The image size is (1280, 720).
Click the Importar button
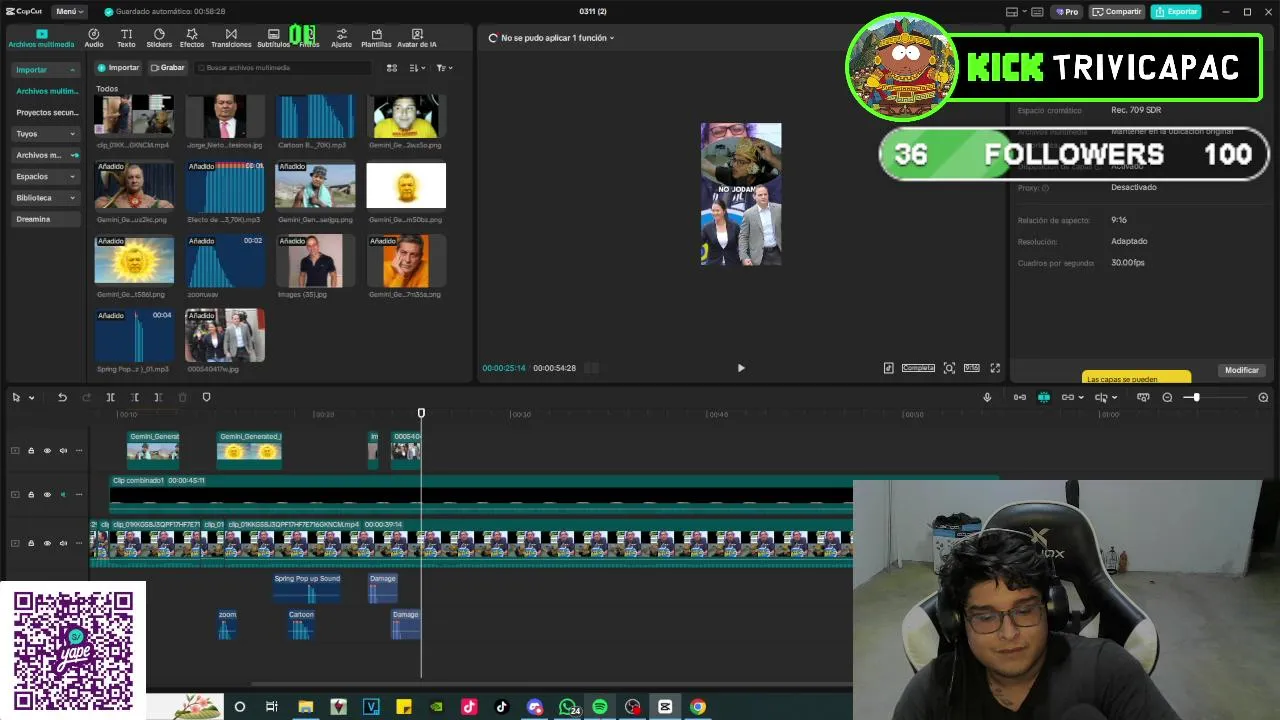(x=118, y=68)
